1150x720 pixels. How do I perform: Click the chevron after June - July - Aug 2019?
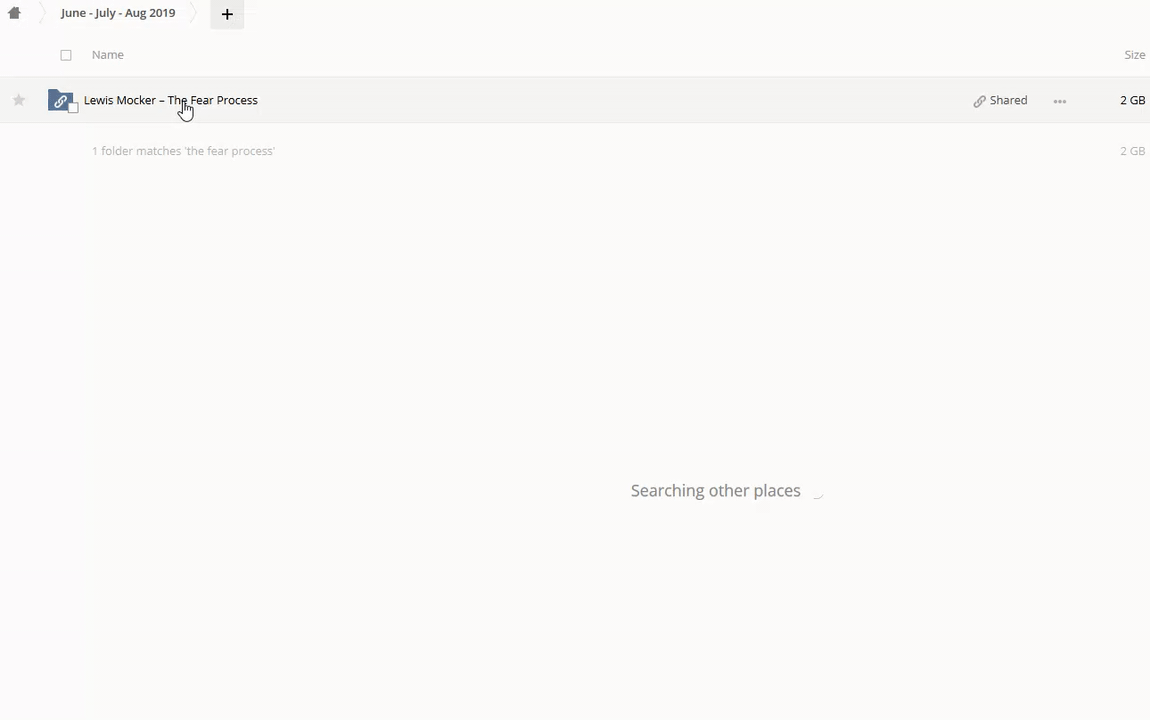[195, 13]
